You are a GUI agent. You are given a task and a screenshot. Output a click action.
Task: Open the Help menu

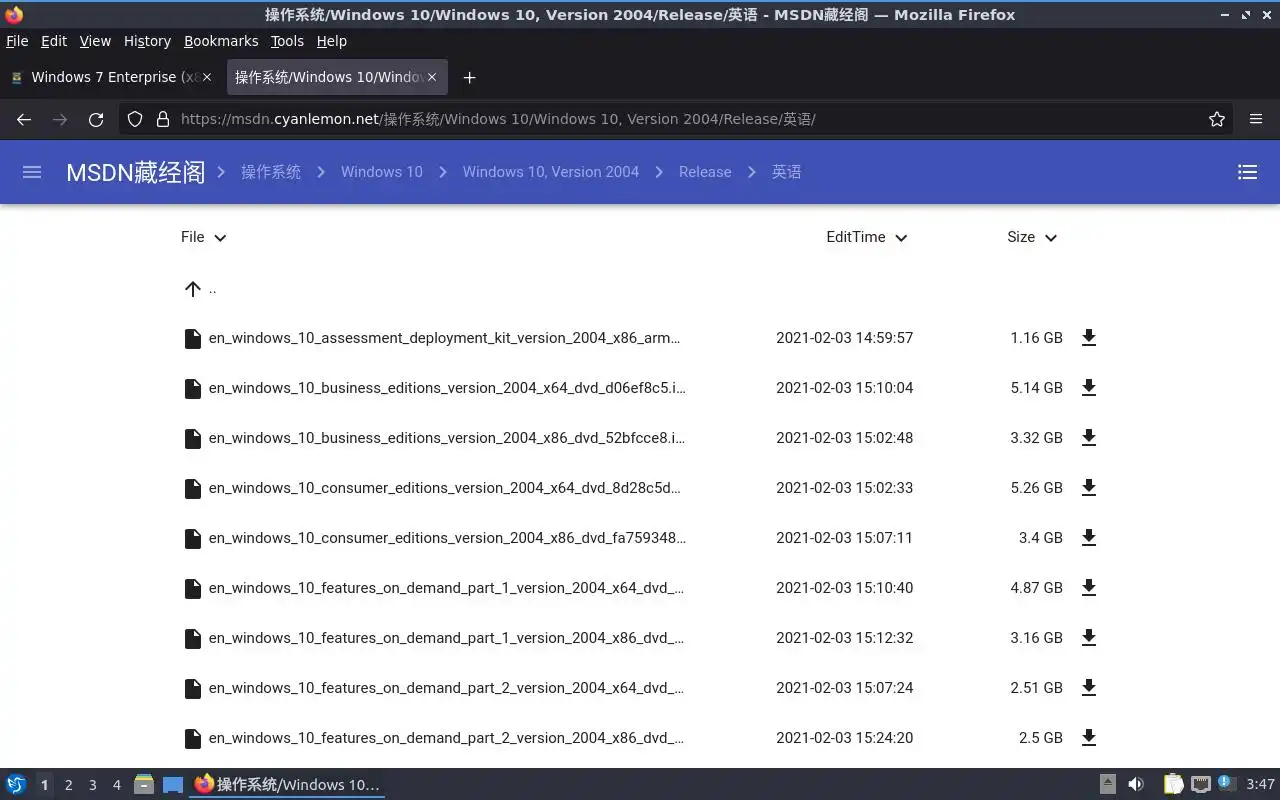point(331,41)
